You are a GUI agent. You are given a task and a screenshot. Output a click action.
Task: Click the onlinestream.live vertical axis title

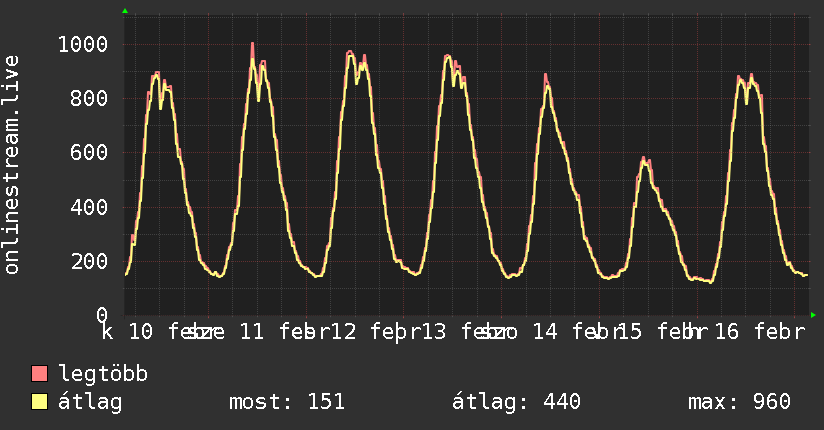pos(12,165)
